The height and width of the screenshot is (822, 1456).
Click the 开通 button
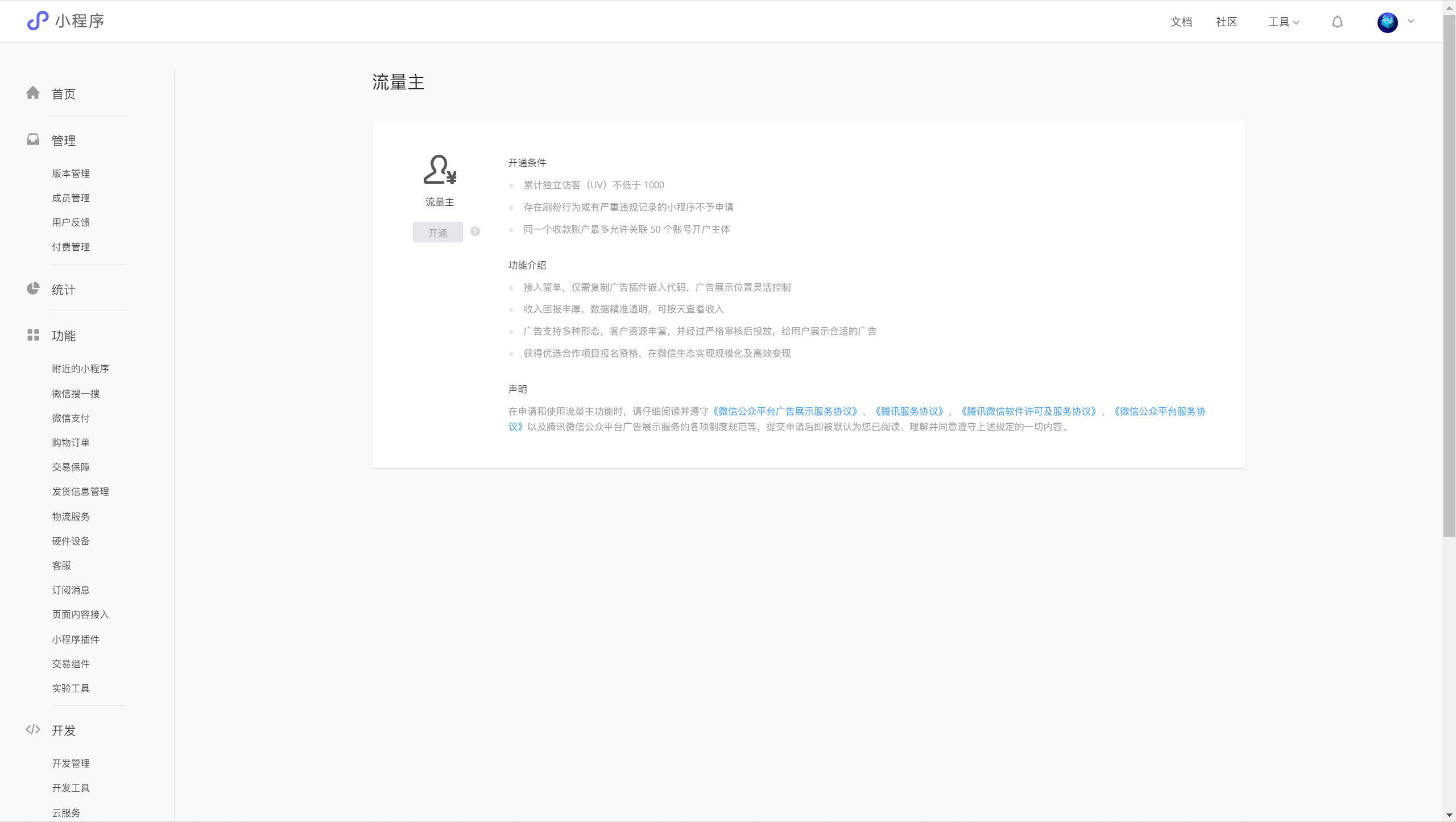pos(437,233)
